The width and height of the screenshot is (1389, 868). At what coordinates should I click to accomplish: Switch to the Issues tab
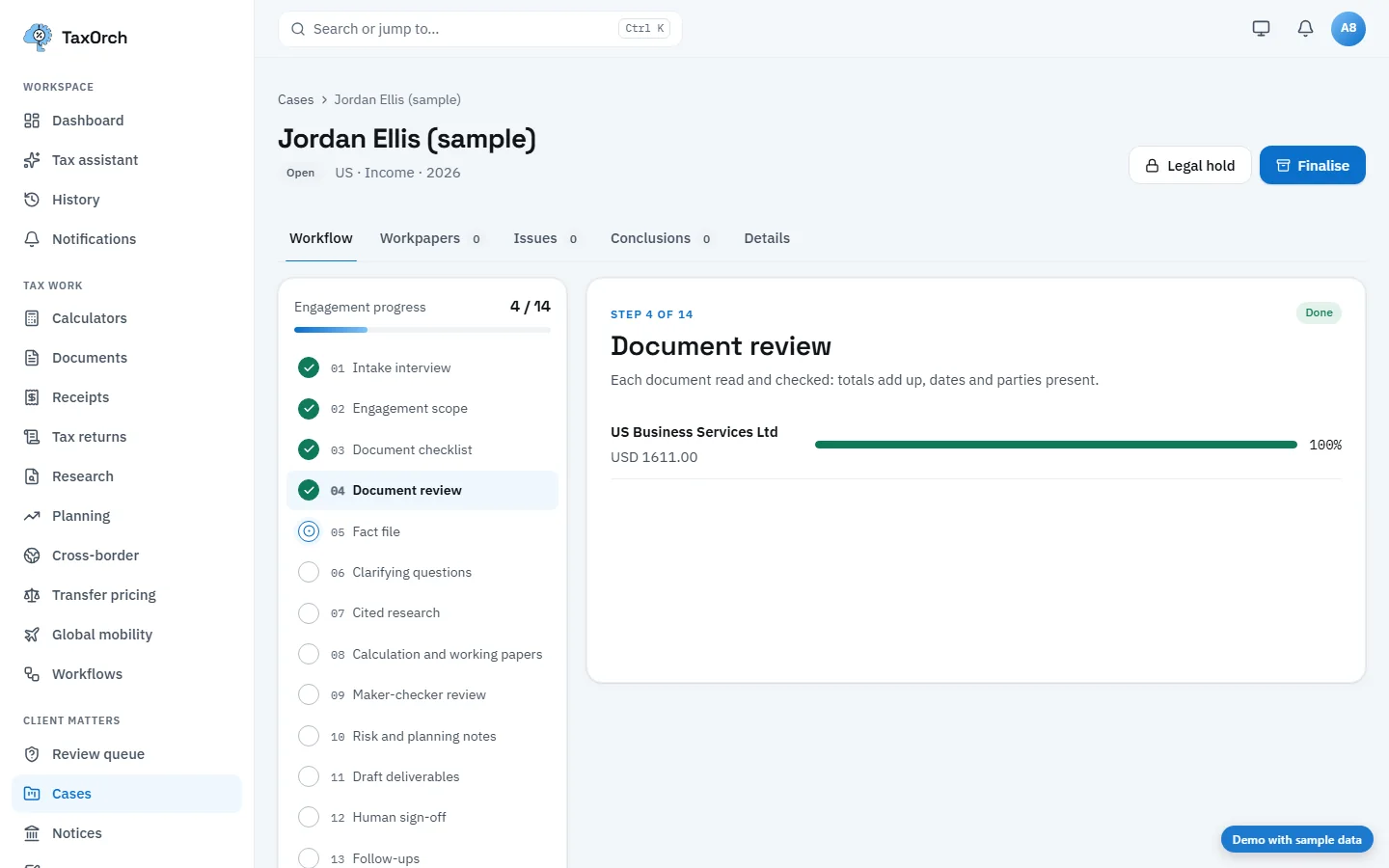[546, 238]
